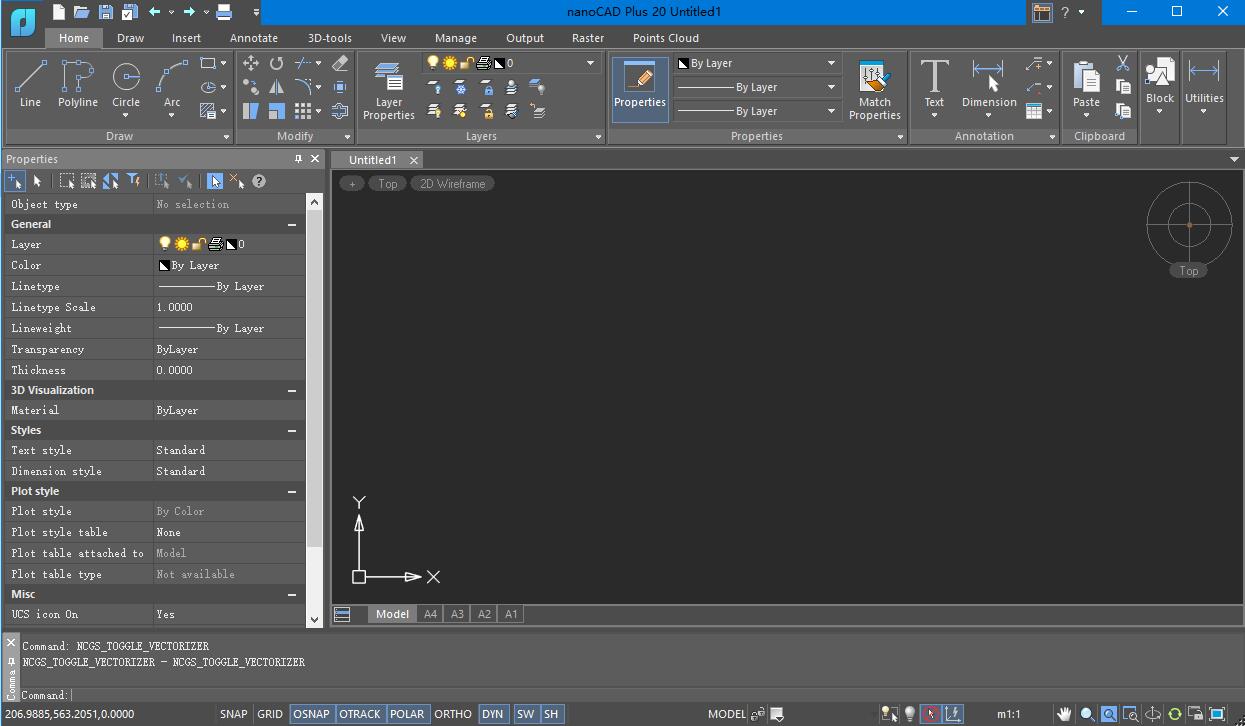
Task: Close the Untitled1 document tab
Action: pos(414,160)
